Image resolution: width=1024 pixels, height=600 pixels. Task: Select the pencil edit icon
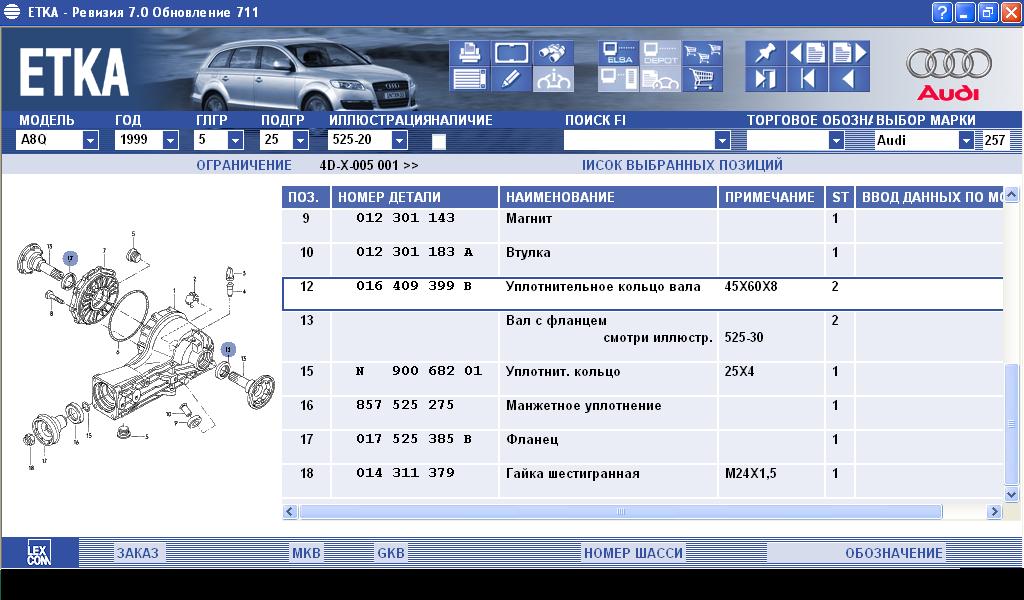pos(511,78)
